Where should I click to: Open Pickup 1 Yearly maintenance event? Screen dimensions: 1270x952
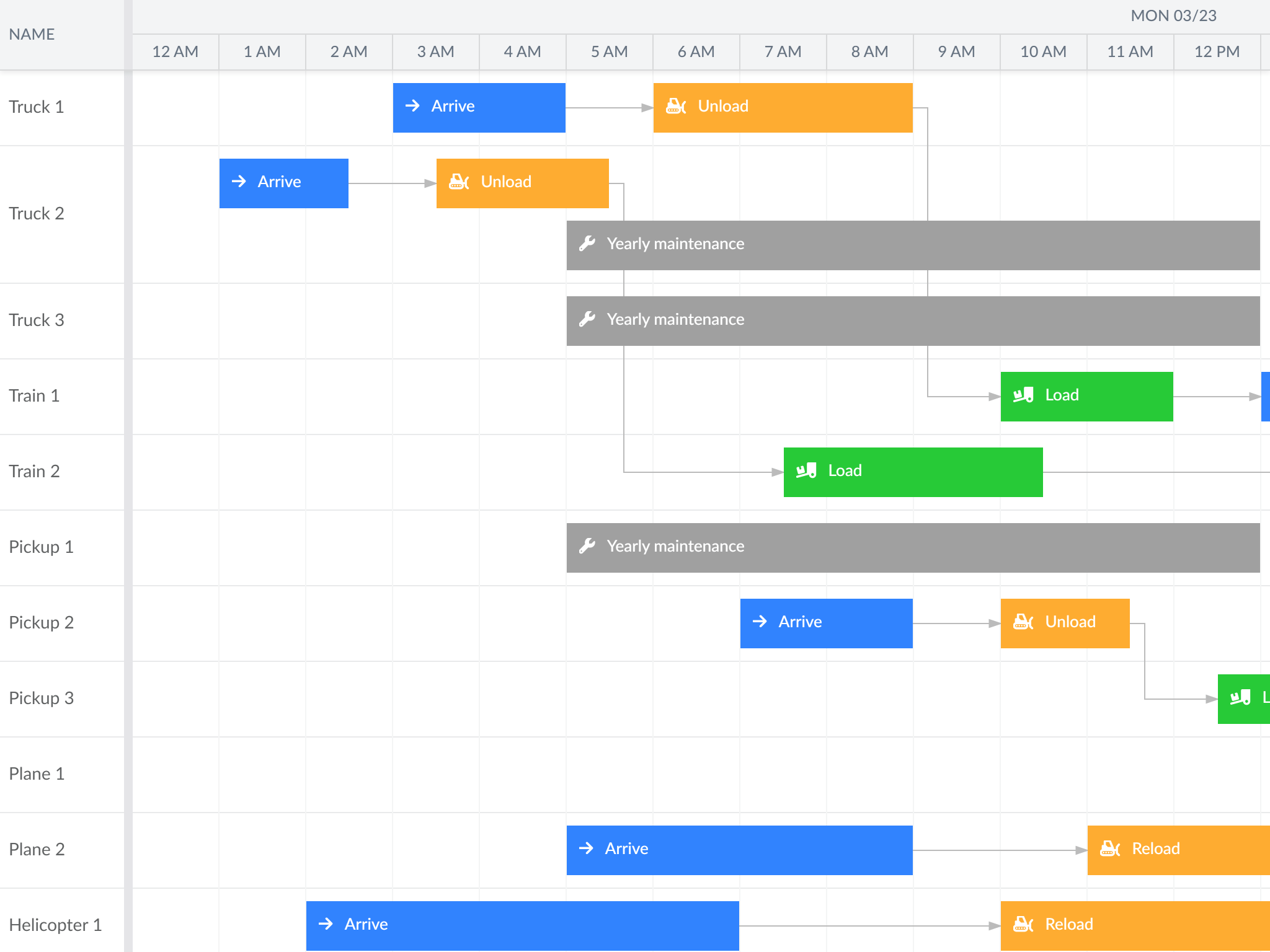point(913,548)
